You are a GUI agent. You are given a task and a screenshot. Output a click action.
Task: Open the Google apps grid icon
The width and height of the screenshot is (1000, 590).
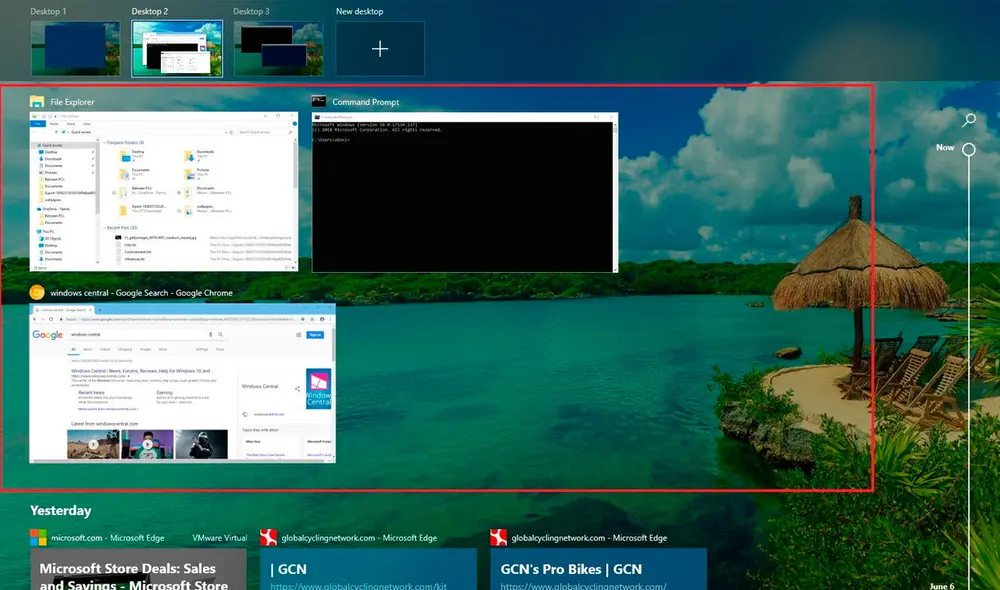click(x=299, y=334)
